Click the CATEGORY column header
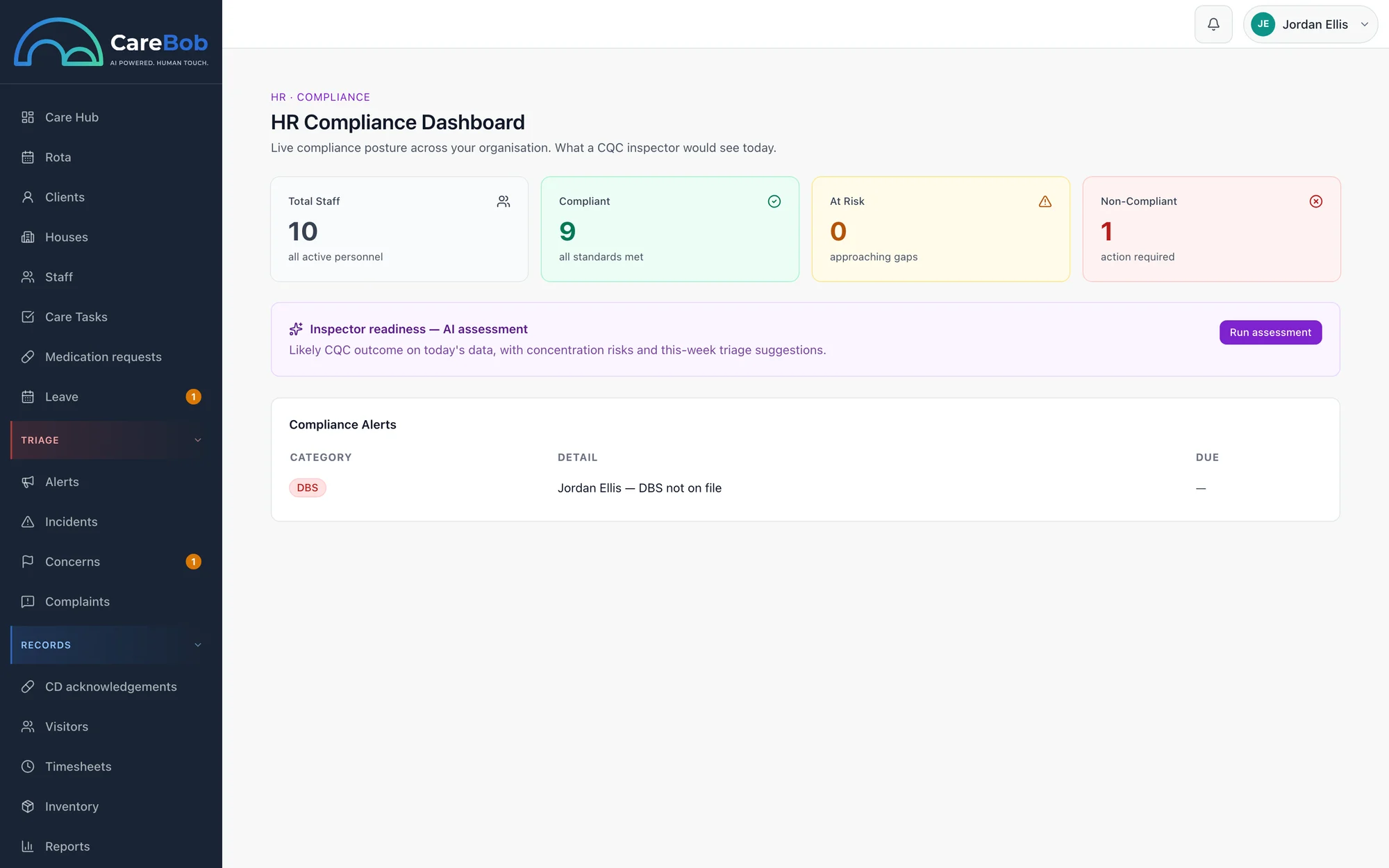Screen dimensions: 1389x868 point(321,458)
